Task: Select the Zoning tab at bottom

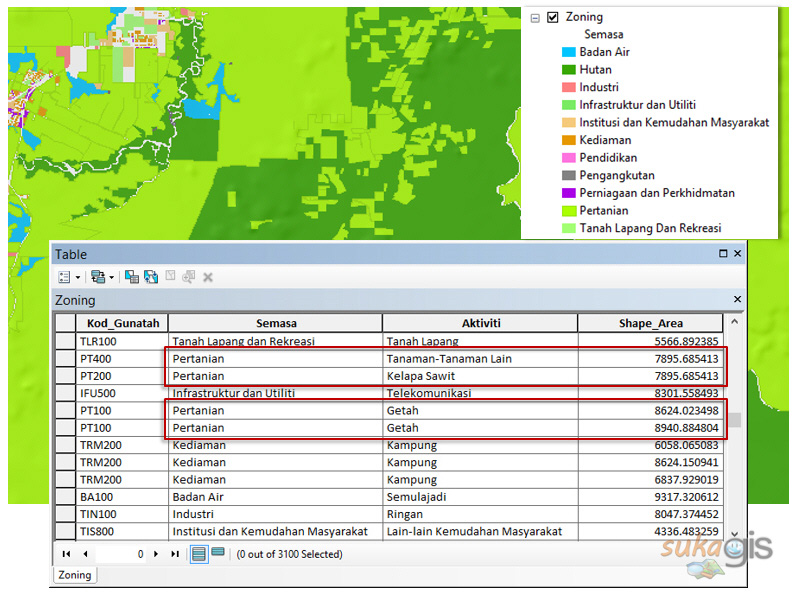Action: point(75,575)
